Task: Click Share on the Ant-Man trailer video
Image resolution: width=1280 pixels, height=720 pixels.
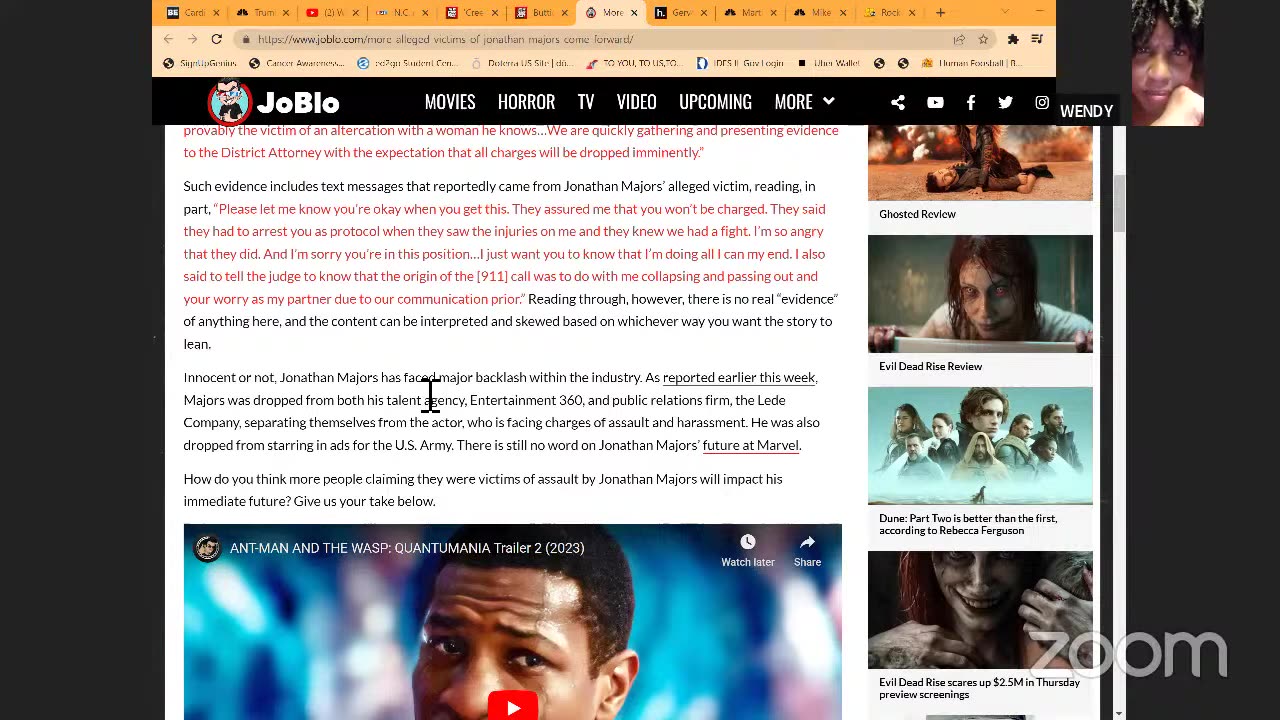Action: (x=807, y=550)
